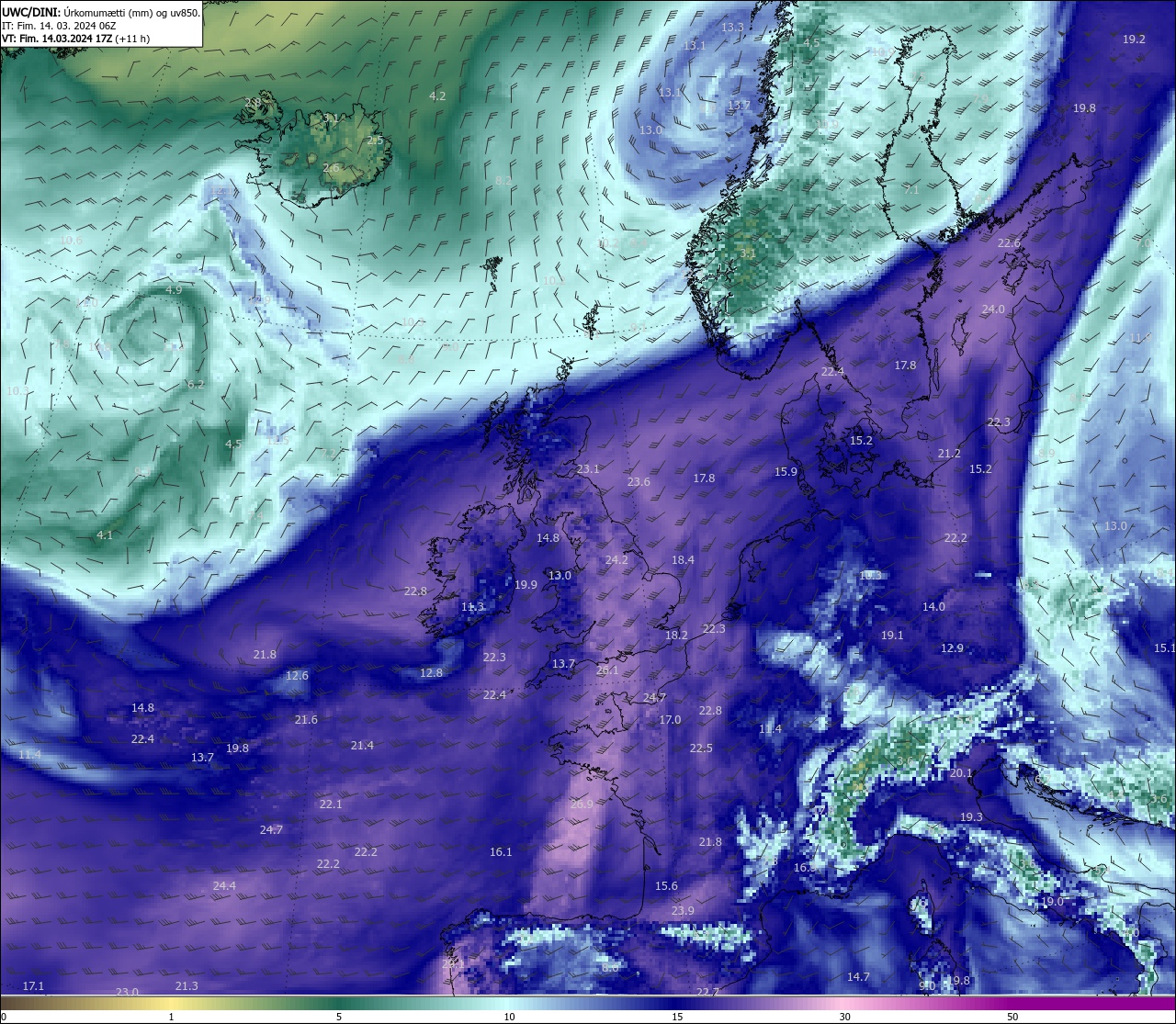Click the 22.1 value on the map
The height and width of the screenshot is (1024, 1176).
[x=331, y=805]
